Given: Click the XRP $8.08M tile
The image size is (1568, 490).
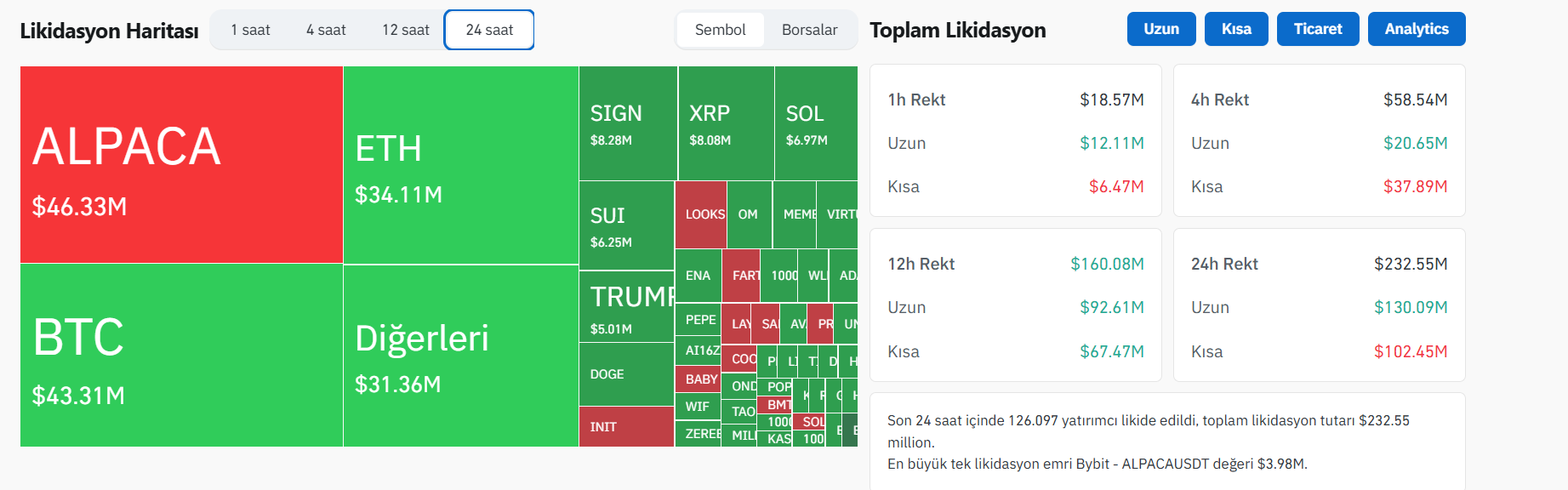Looking at the screenshot, I should tap(726, 123).
